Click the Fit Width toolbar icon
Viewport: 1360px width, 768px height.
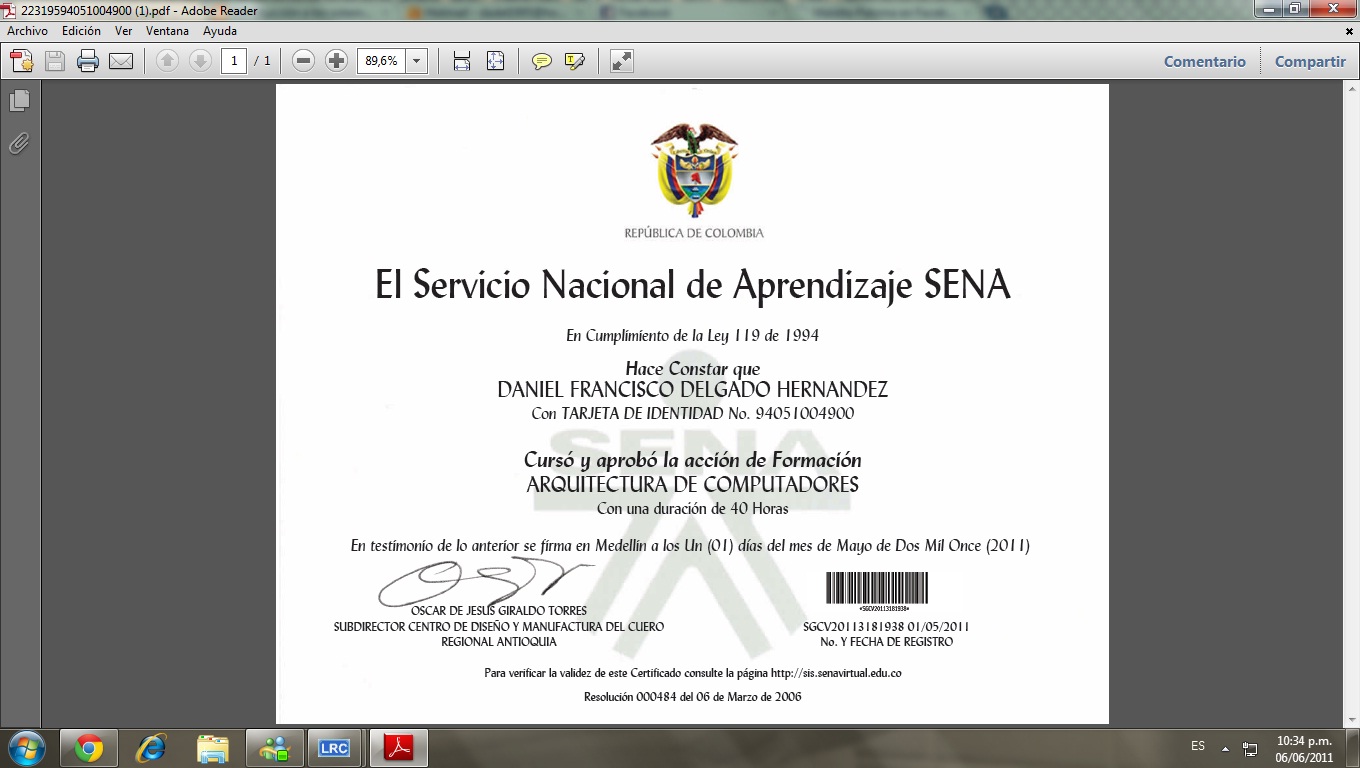460,60
